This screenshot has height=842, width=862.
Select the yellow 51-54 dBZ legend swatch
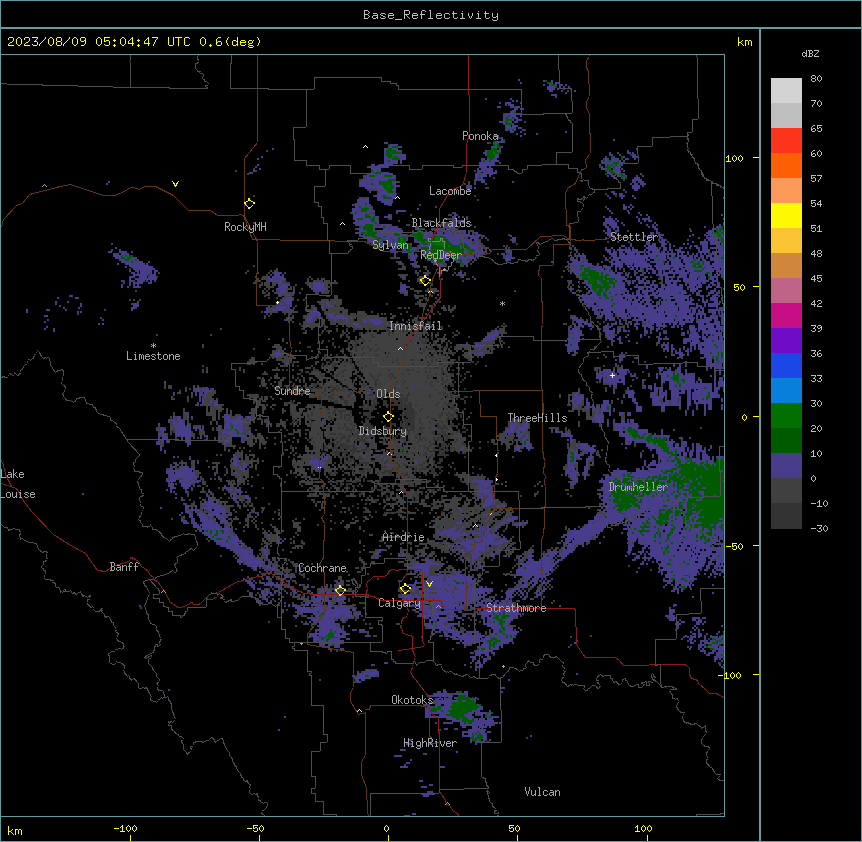786,216
